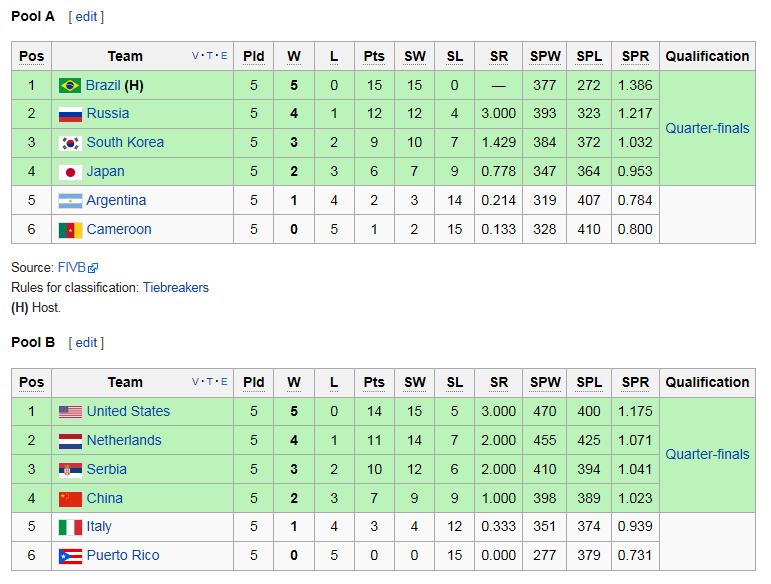Image resolution: width=771 pixels, height=584 pixels.
Task: Click the Russia team link
Action: point(107,114)
